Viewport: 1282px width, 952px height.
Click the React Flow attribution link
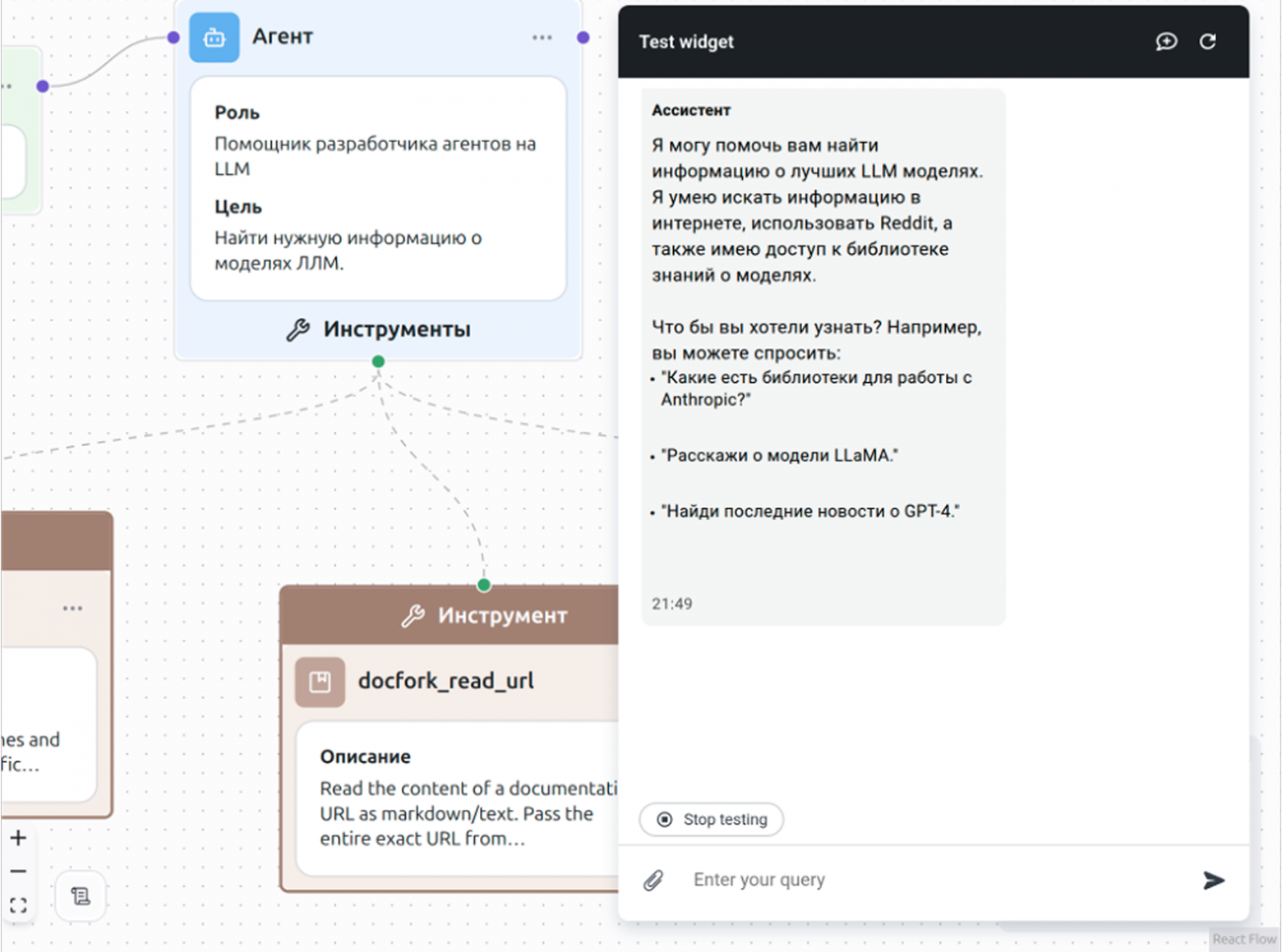[1243, 938]
